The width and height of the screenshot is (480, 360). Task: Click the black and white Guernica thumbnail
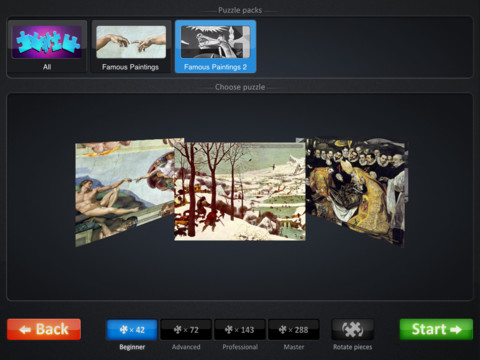click(x=215, y=42)
